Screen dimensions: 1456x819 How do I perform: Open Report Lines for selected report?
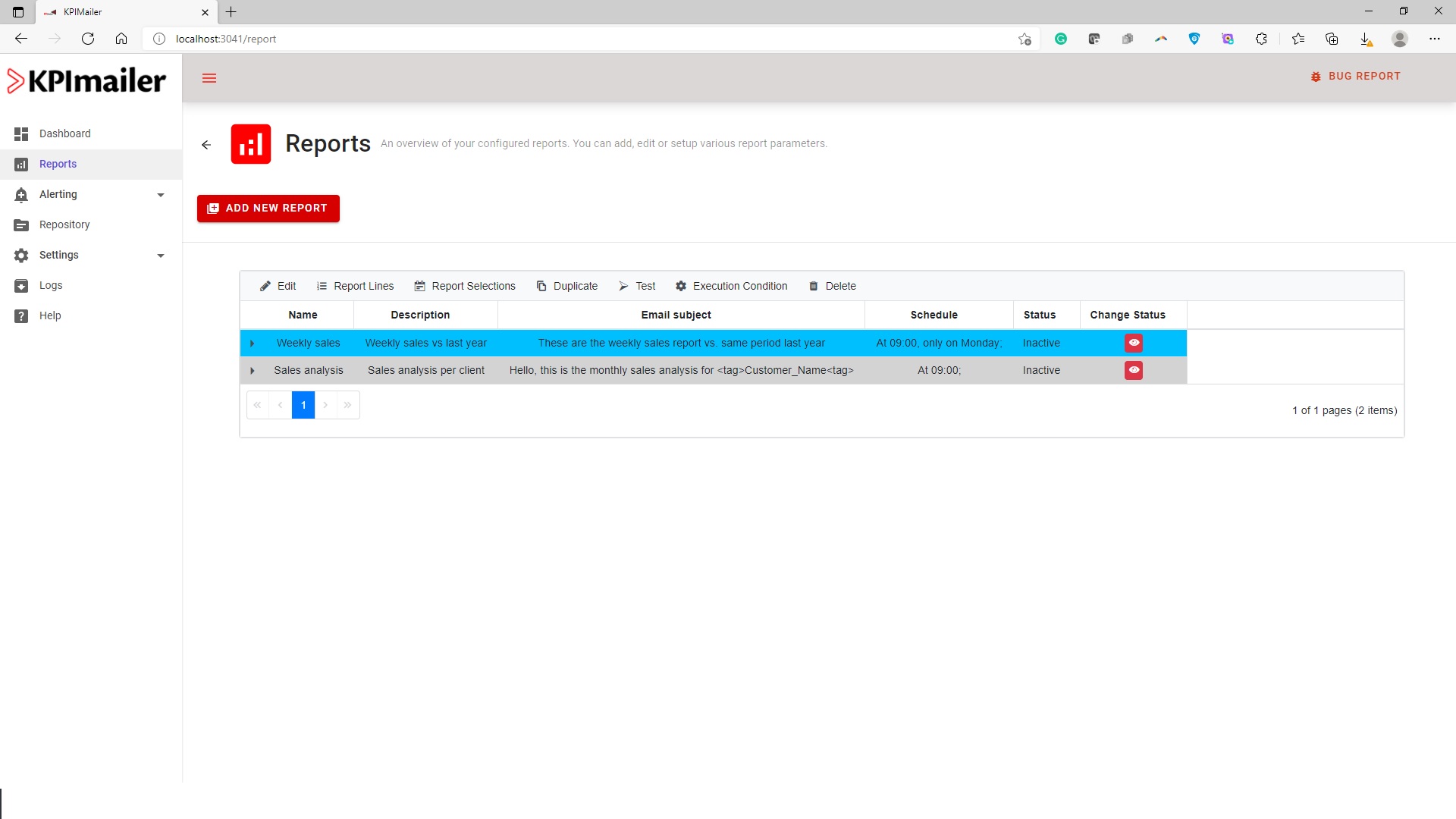tap(355, 286)
